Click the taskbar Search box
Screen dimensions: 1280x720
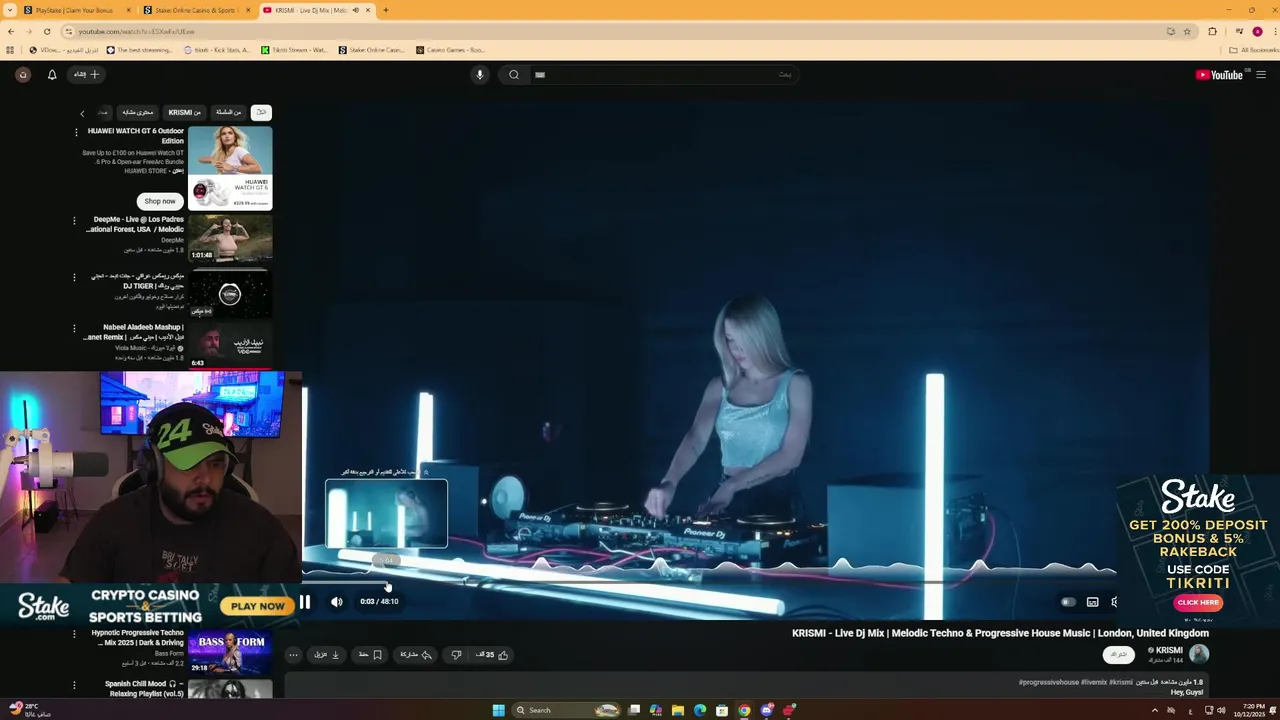click(x=566, y=710)
